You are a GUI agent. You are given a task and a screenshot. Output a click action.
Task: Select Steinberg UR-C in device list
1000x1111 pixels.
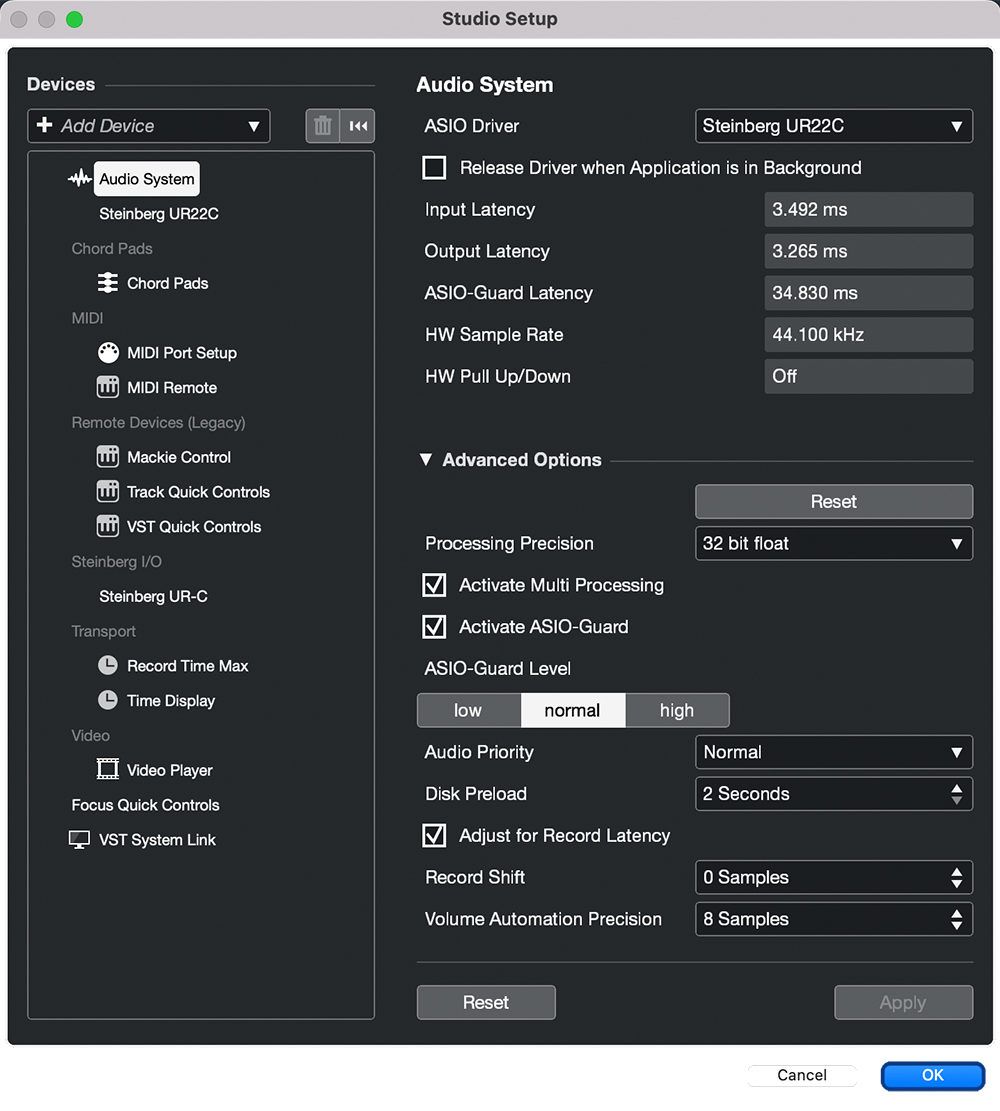pyautogui.click(x=153, y=596)
